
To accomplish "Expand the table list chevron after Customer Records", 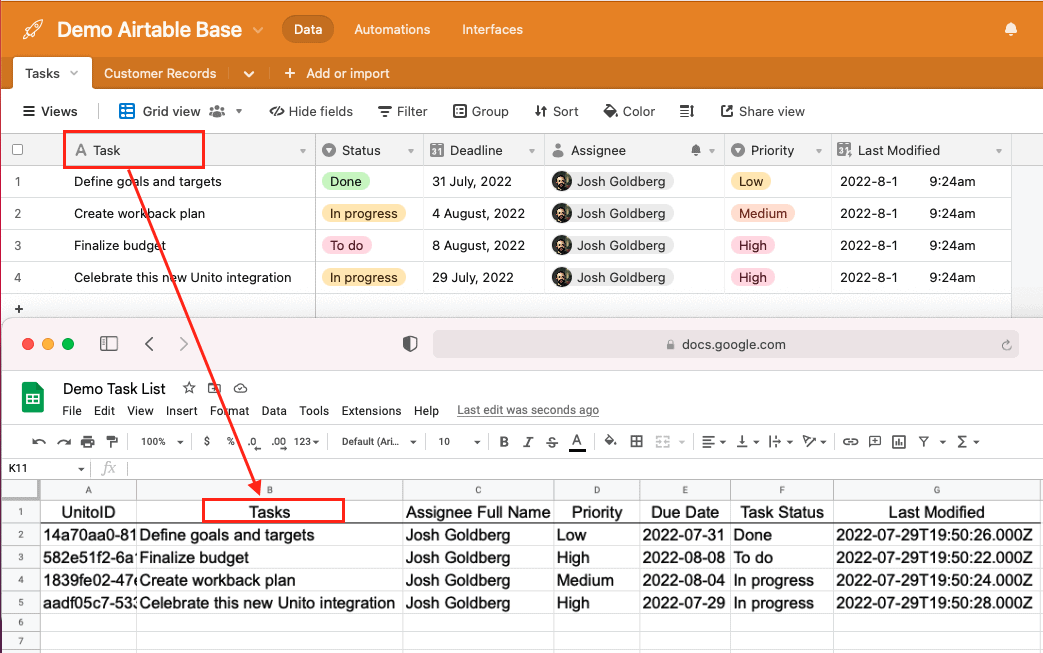I will coord(249,74).
